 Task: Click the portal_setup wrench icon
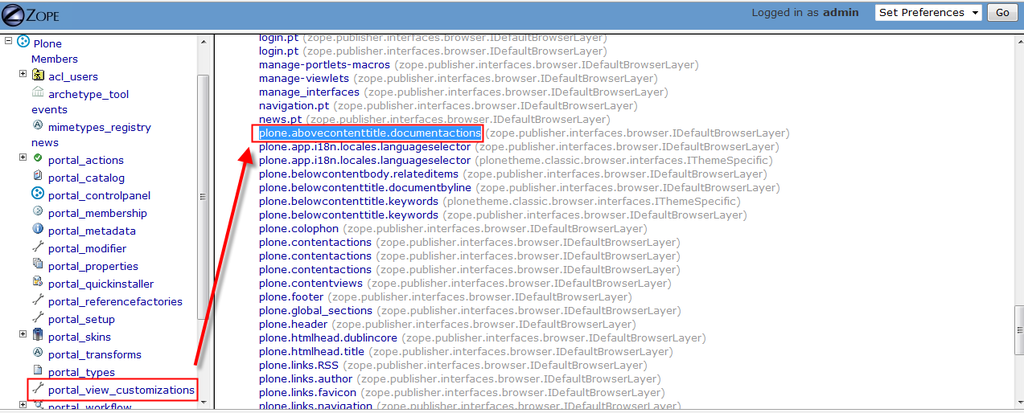(38, 318)
